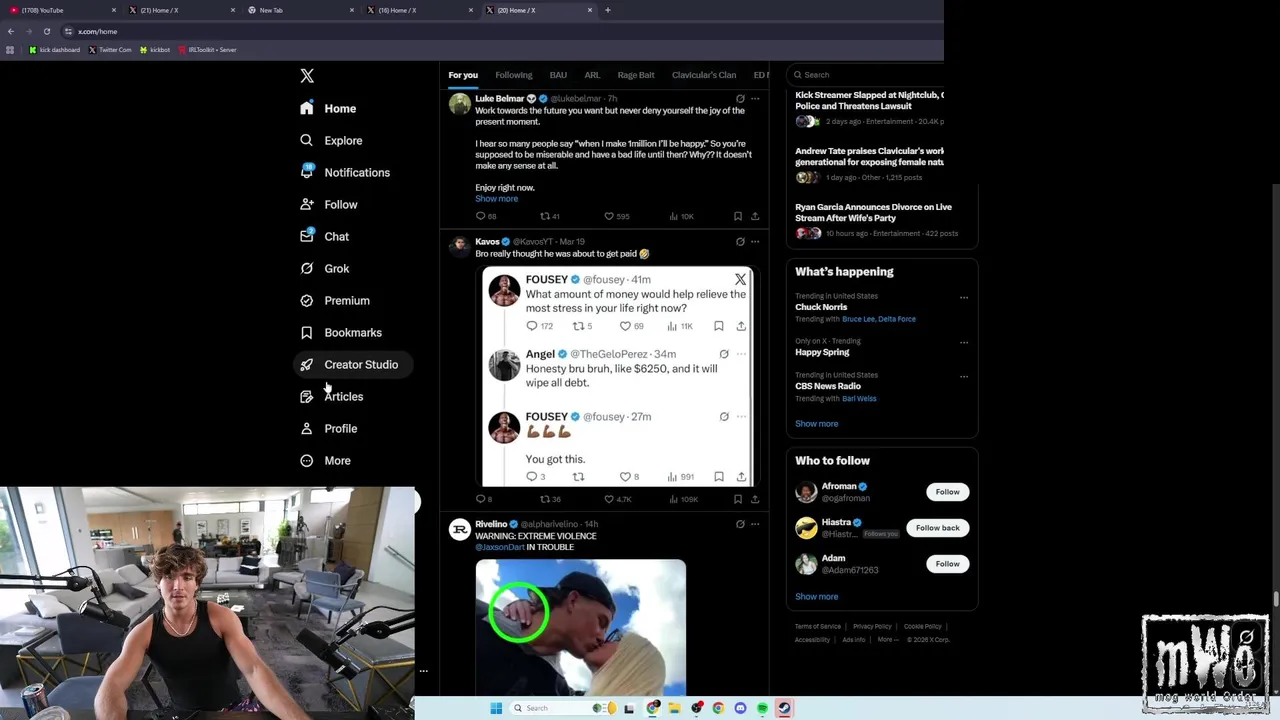
Task: Open Spotify from the taskbar
Action: coord(762,708)
